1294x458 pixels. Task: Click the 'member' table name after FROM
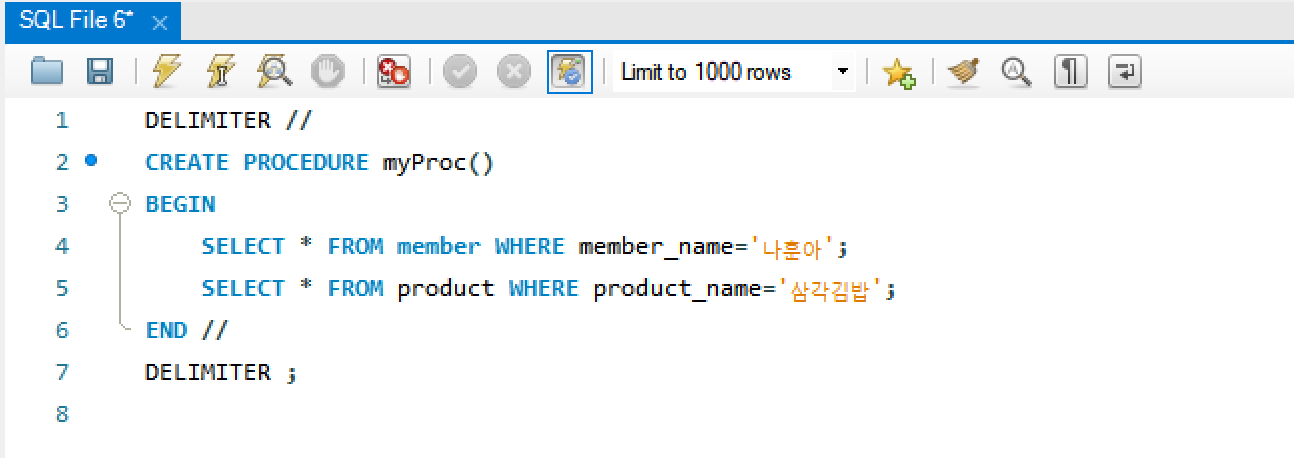[438, 247]
